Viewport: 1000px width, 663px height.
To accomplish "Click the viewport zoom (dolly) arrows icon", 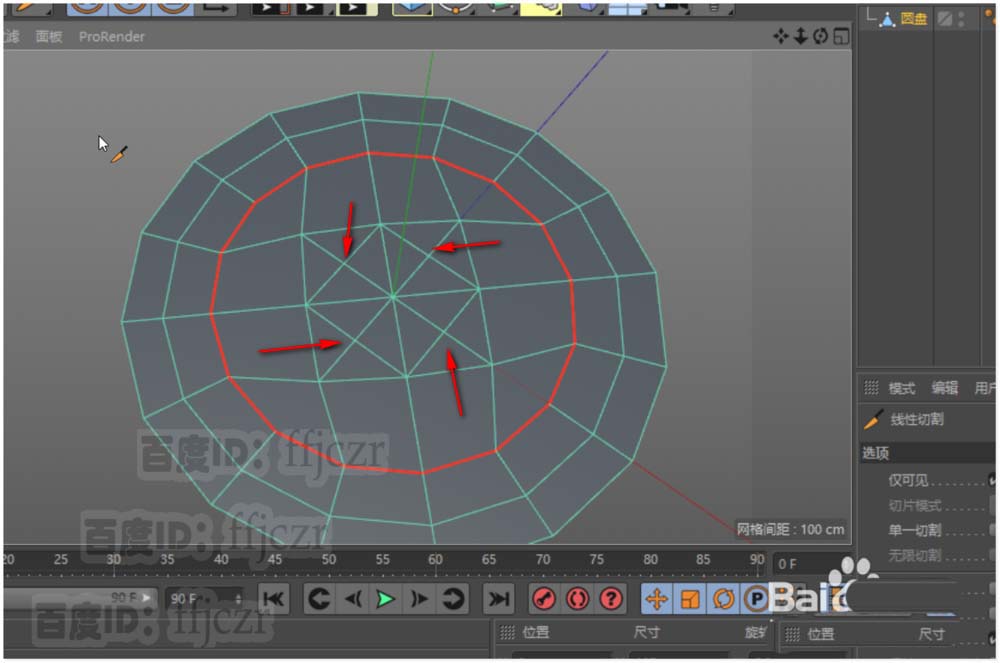I will click(800, 36).
